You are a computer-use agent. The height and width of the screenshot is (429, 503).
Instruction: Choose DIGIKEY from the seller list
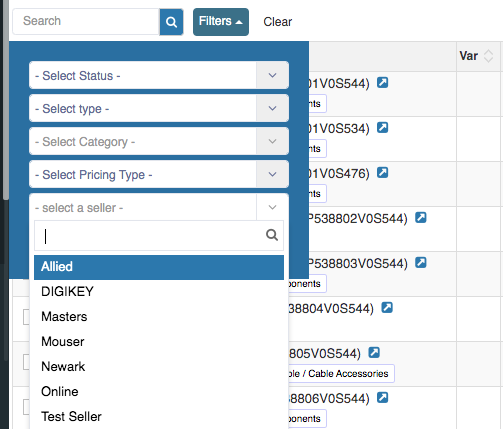coord(159,292)
